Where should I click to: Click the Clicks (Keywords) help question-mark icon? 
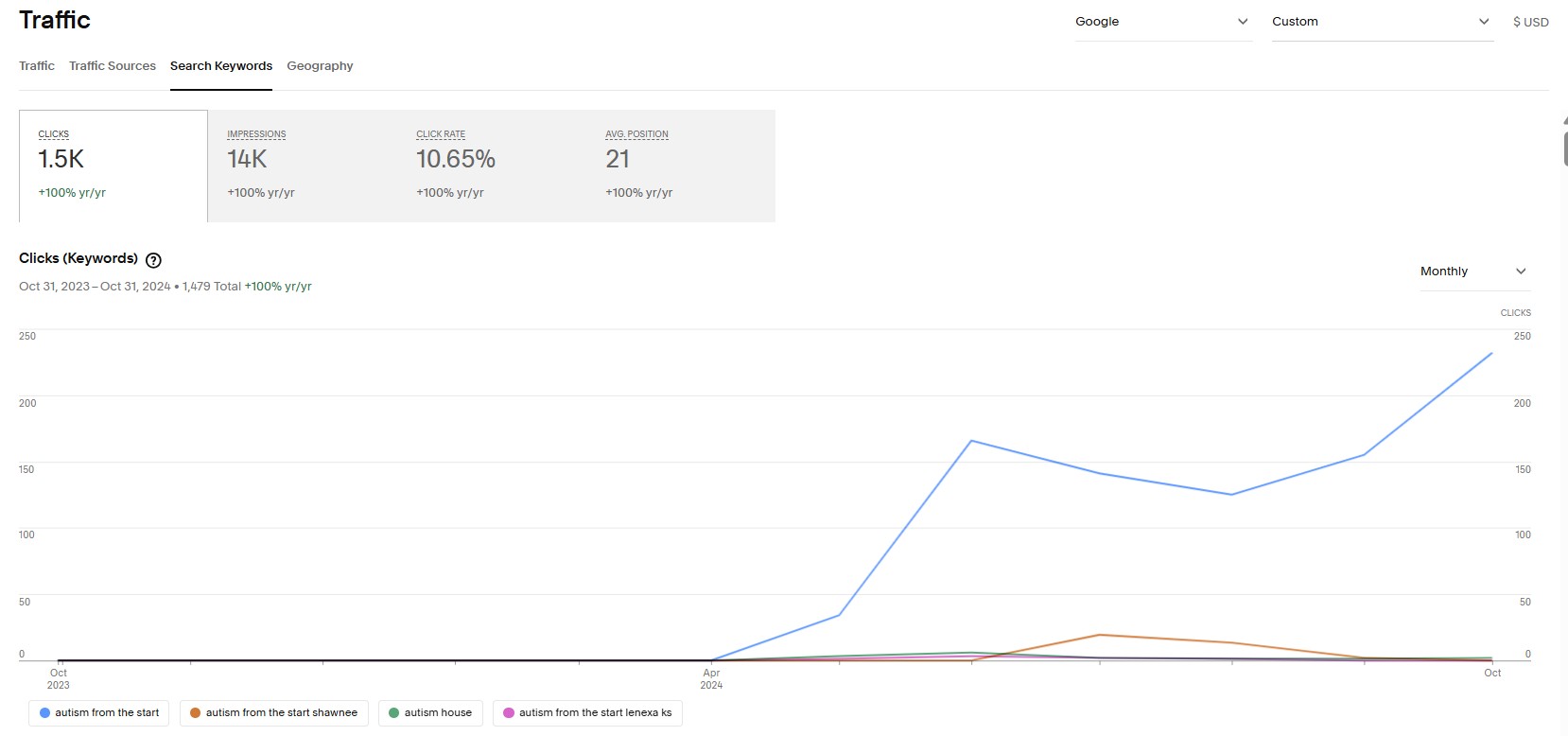(153, 260)
